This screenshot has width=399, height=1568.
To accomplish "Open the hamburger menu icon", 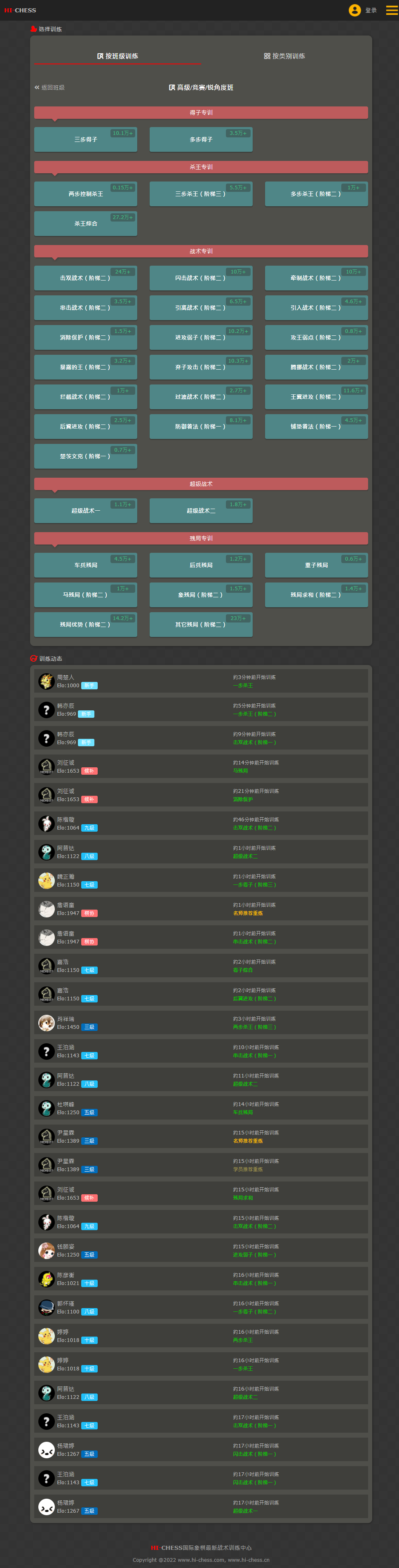I will point(392,10).
